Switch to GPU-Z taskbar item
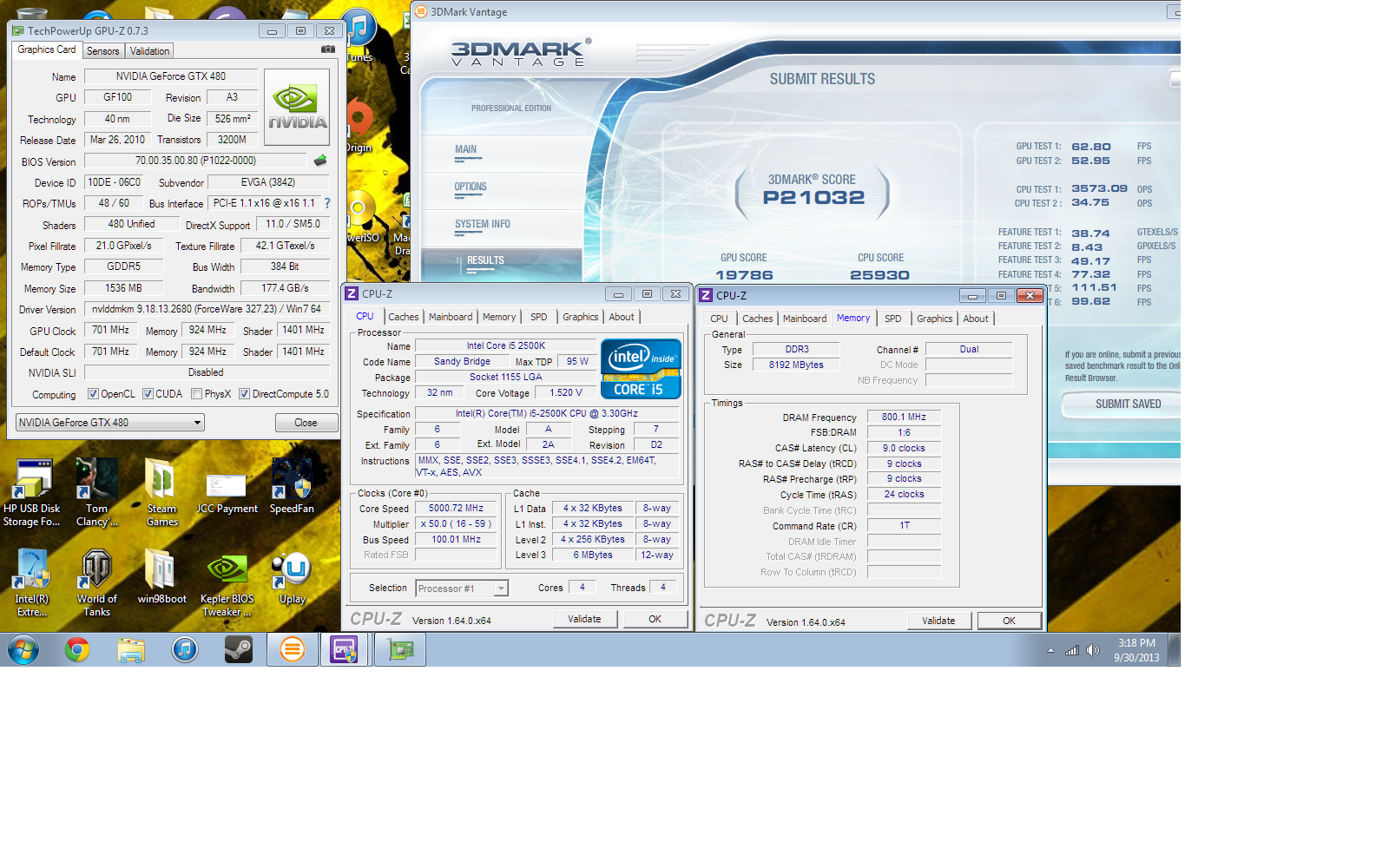Screen dimensions: 1389x868 [400, 649]
